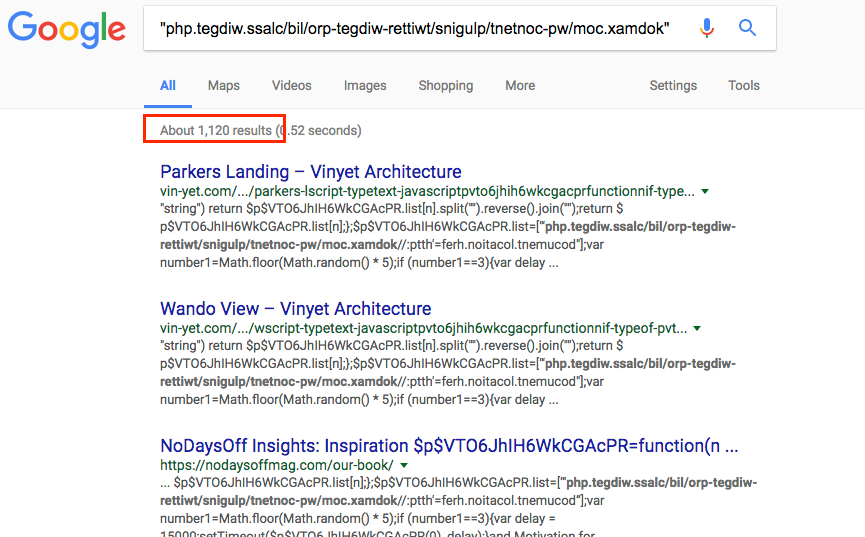865x537 pixels.
Task: Switch to the Images tab
Action: point(365,86)
